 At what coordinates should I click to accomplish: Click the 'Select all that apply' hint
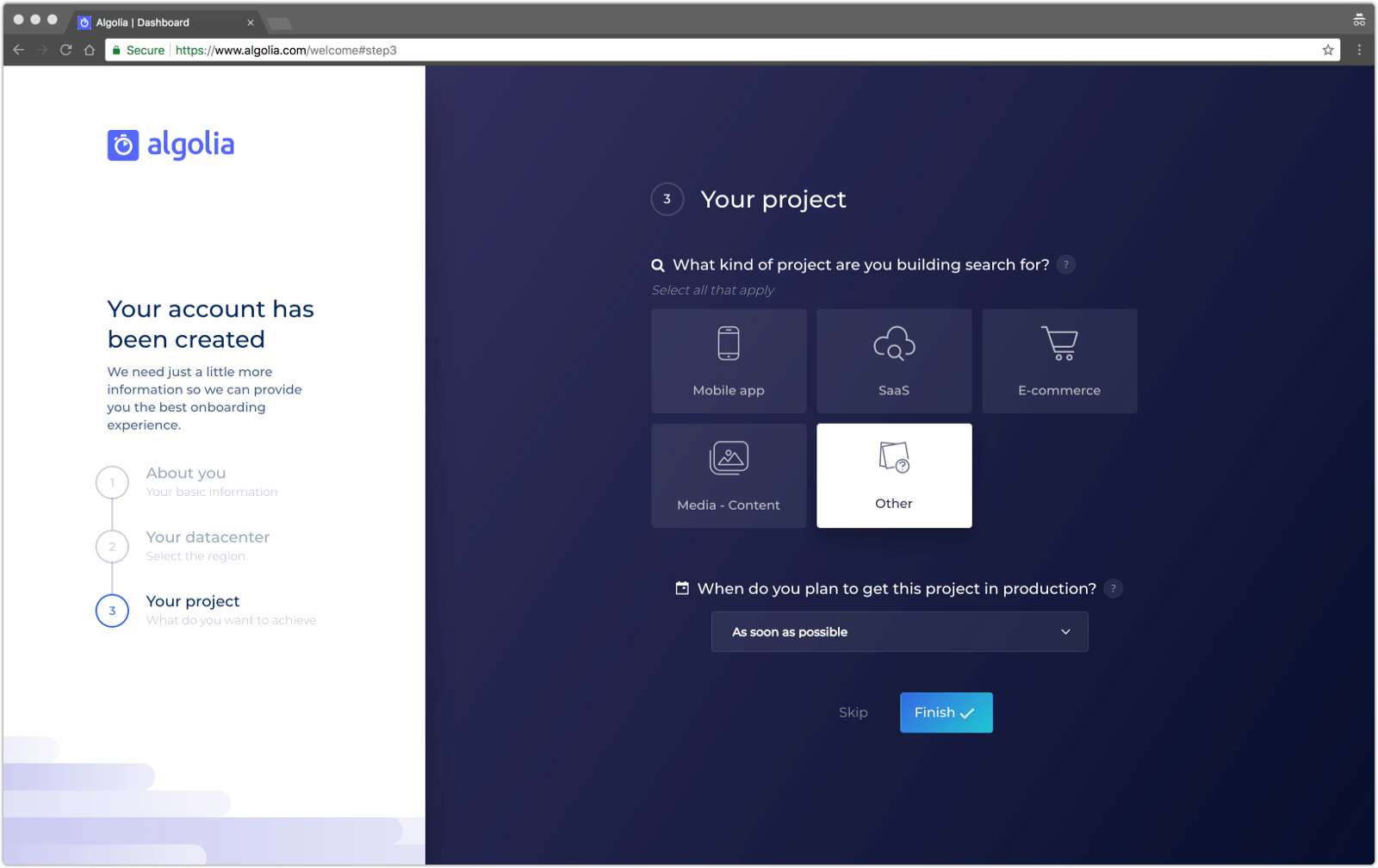713,290
